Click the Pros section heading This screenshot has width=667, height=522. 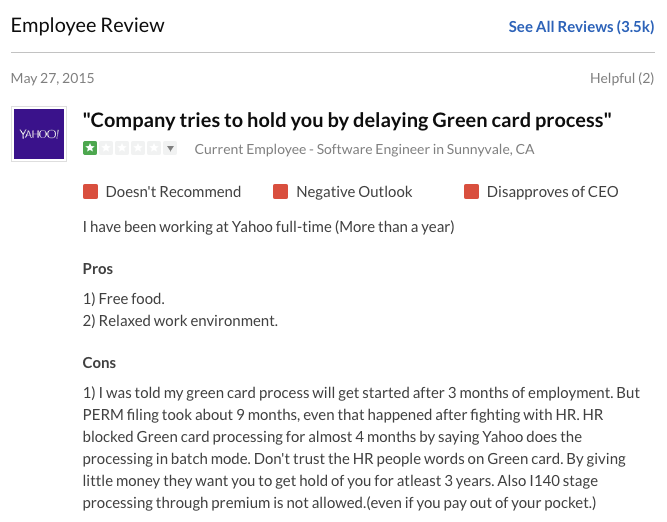[98, 269]
